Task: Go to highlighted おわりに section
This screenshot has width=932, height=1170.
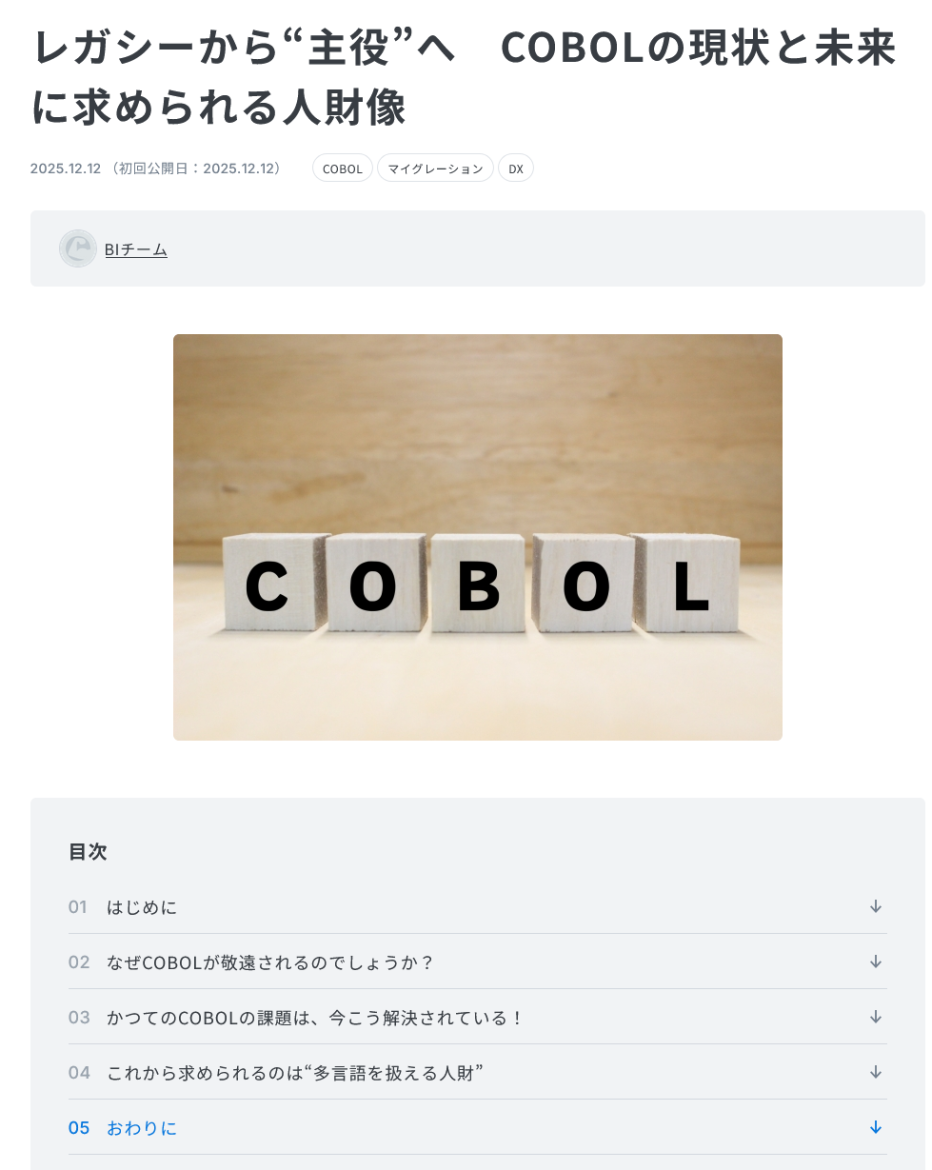Action: 142,1128
